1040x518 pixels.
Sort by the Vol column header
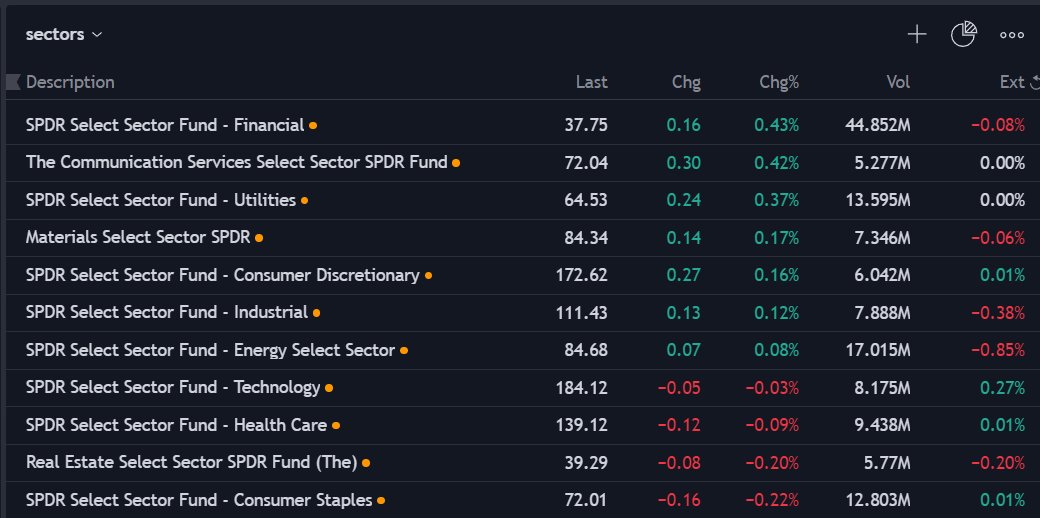[x=898, y=82]
